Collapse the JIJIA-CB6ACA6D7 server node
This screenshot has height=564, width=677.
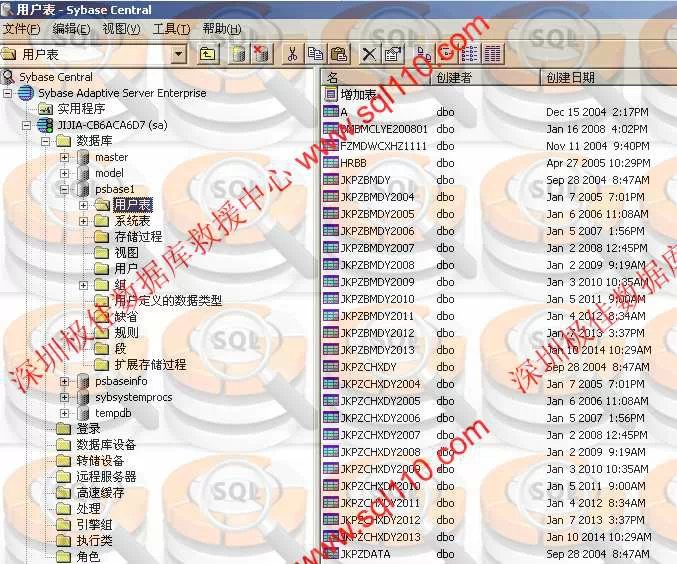pyautogui.click(x=27, y=126)
